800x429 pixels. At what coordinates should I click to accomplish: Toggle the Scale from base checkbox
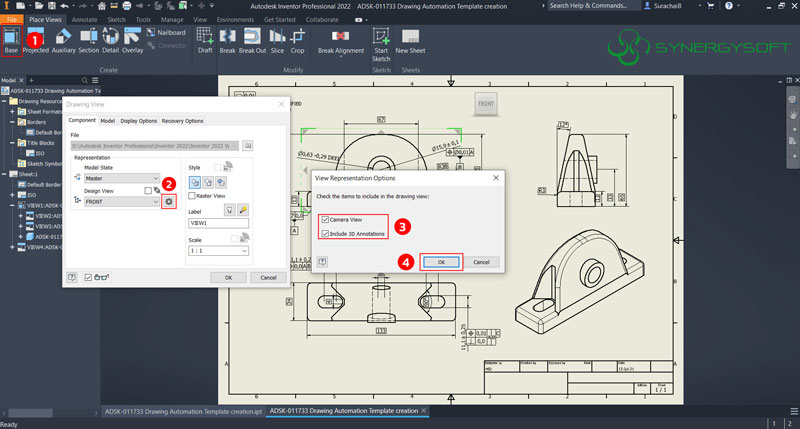(x=234, y=239)
